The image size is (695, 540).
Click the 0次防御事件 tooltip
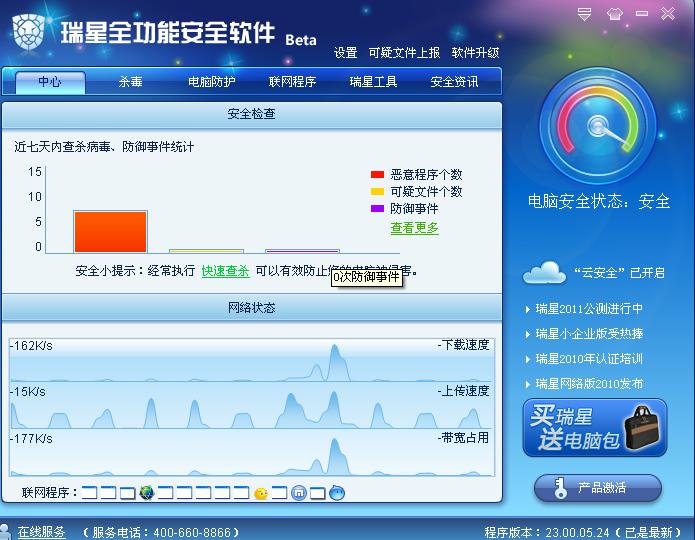coord(367,277)
